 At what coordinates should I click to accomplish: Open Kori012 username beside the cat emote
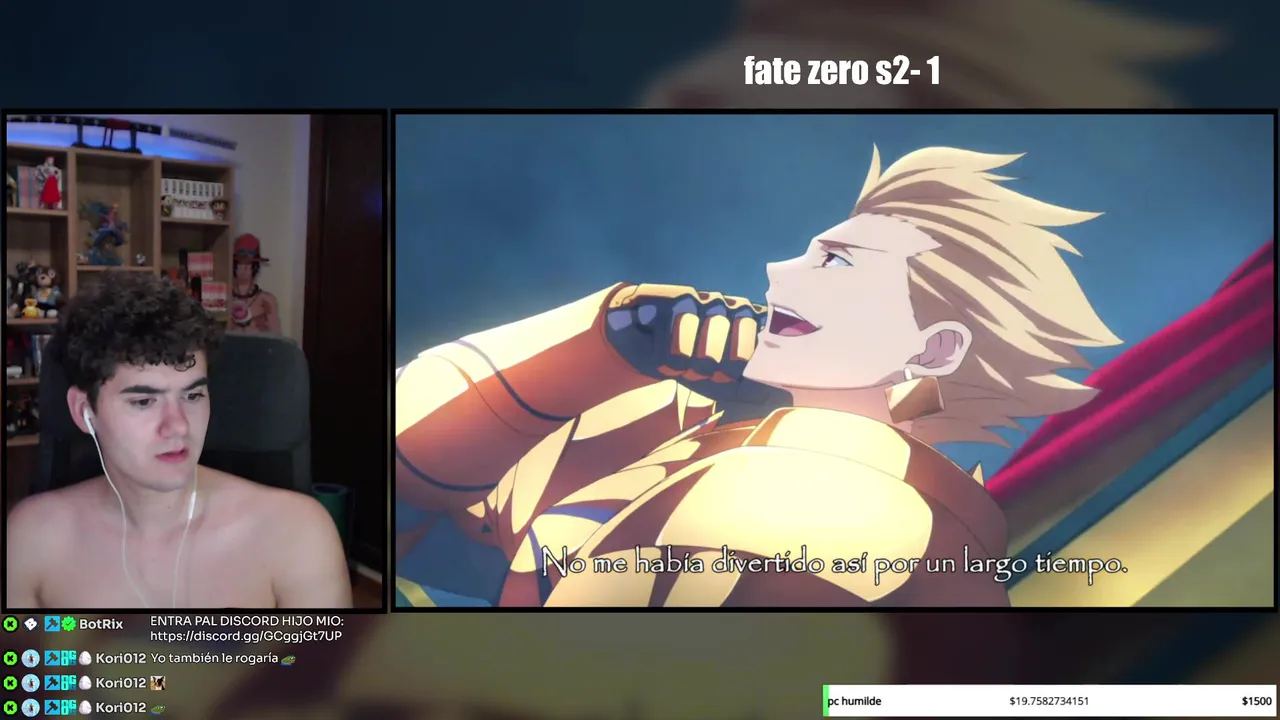[121, 683]
